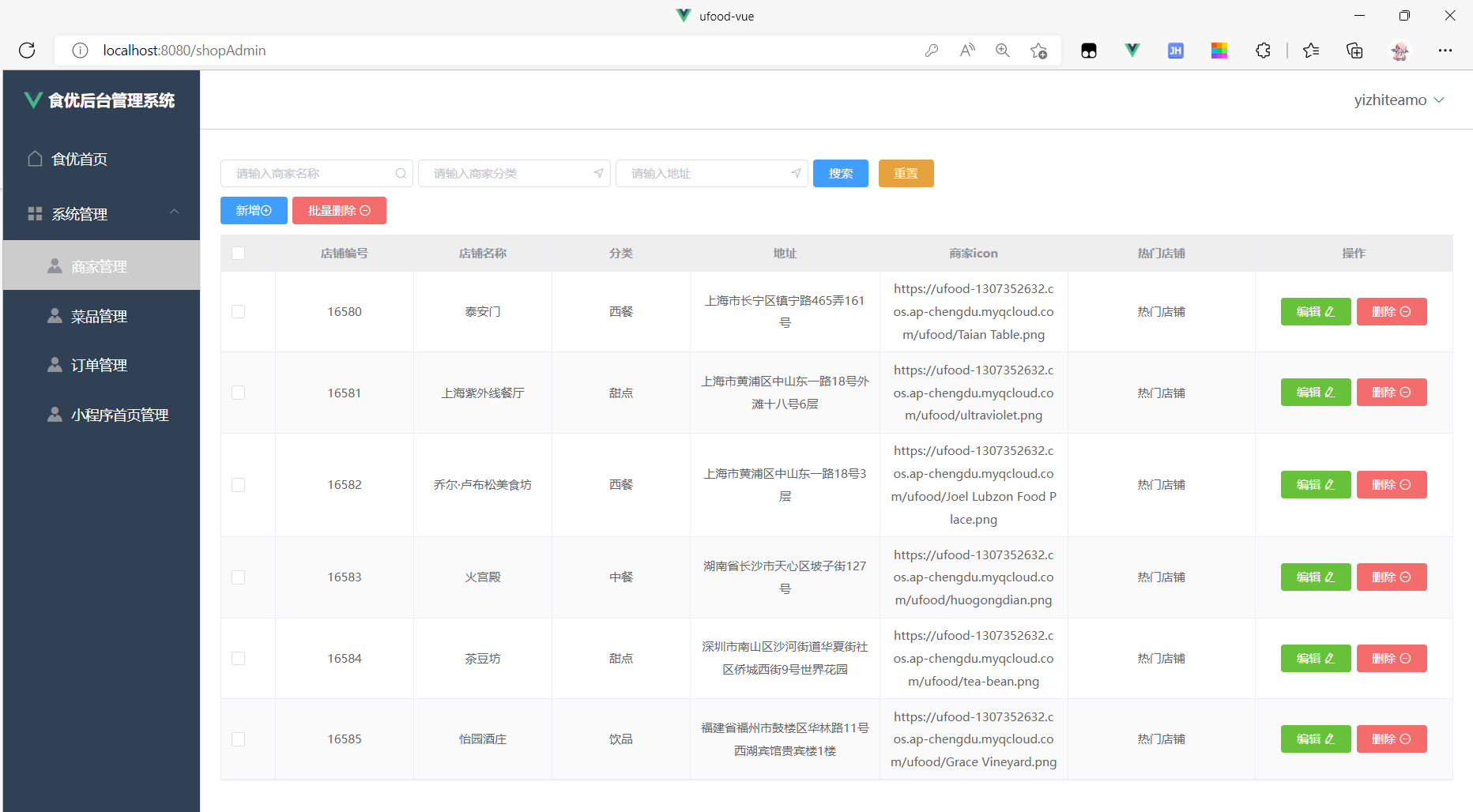1473x812 pixels.
Task: Click the 系统管理 grid icon
Action: coord(35,212)
